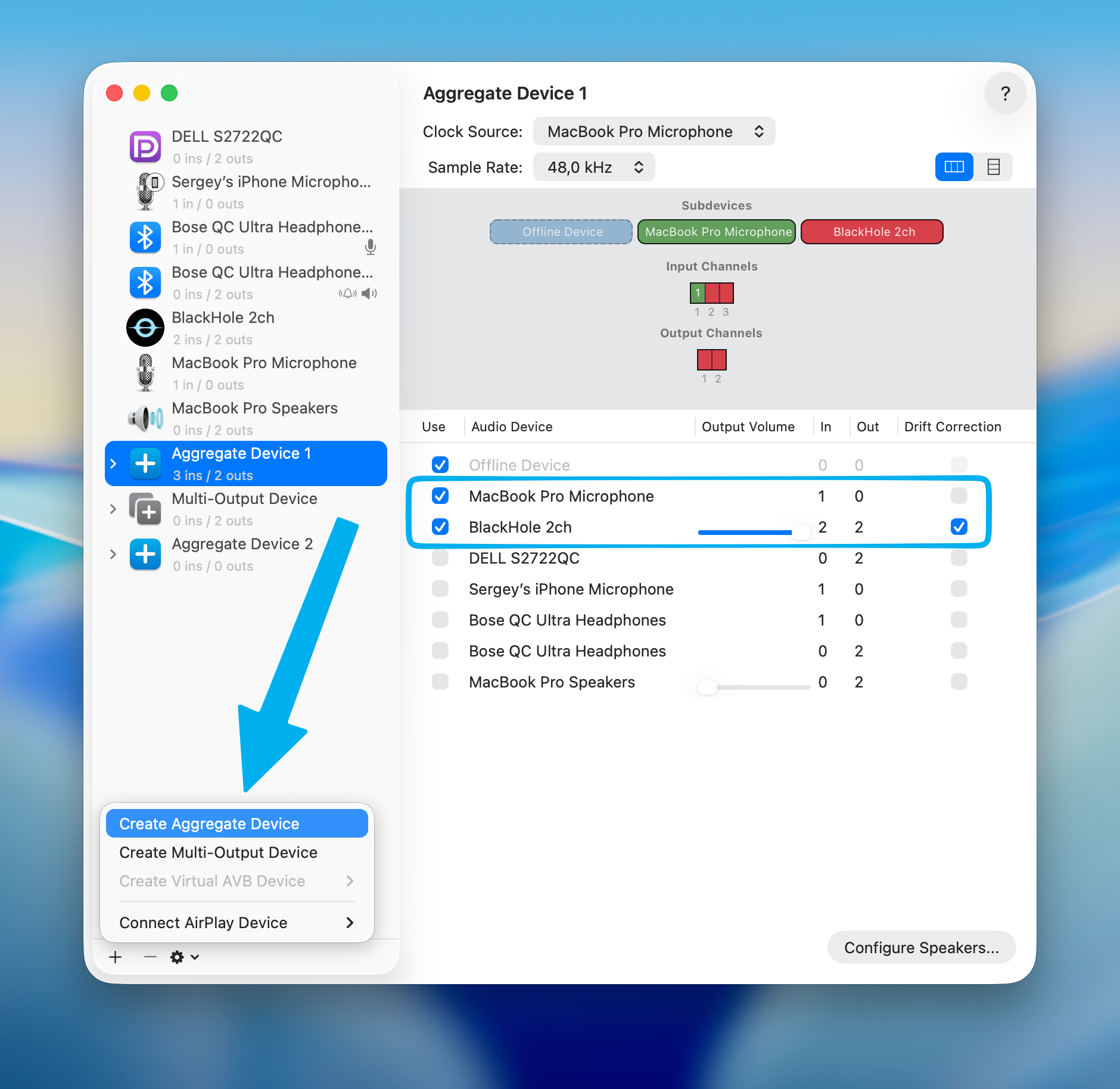Uncheck Use for BlackHole 2ch
Viewport: 1120px width, 1089px height.
[x=440, y=527]
